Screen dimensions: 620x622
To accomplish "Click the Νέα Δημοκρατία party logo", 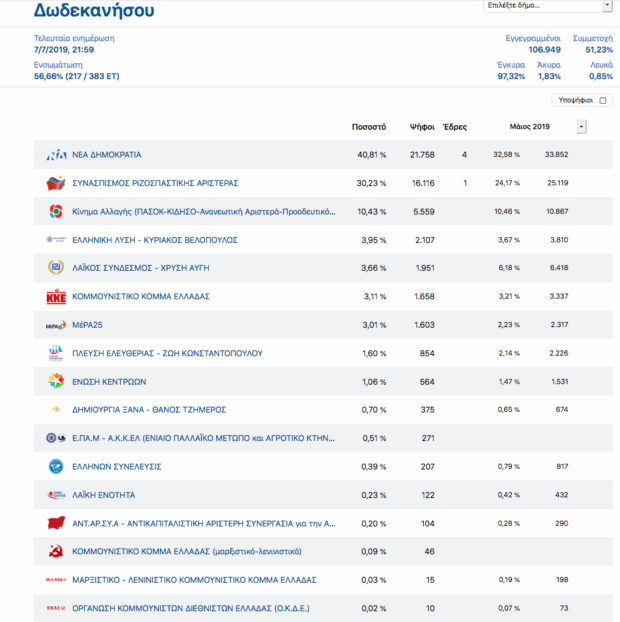I will [x=56, y=155].
